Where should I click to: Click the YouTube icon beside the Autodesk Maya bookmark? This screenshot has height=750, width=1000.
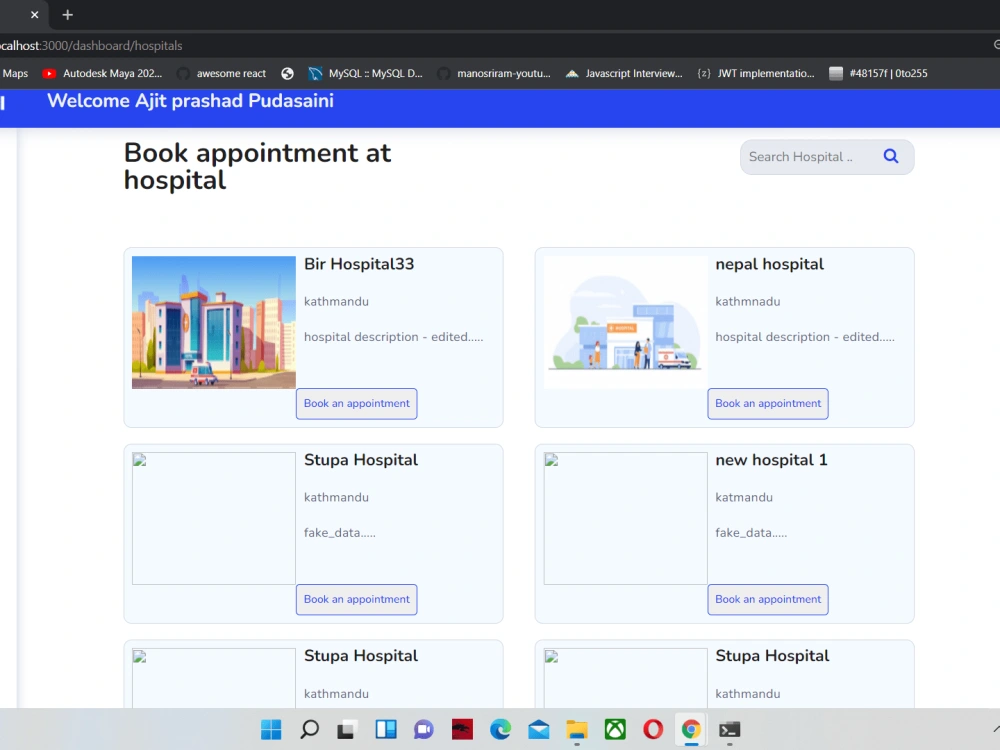pos(49,73)
